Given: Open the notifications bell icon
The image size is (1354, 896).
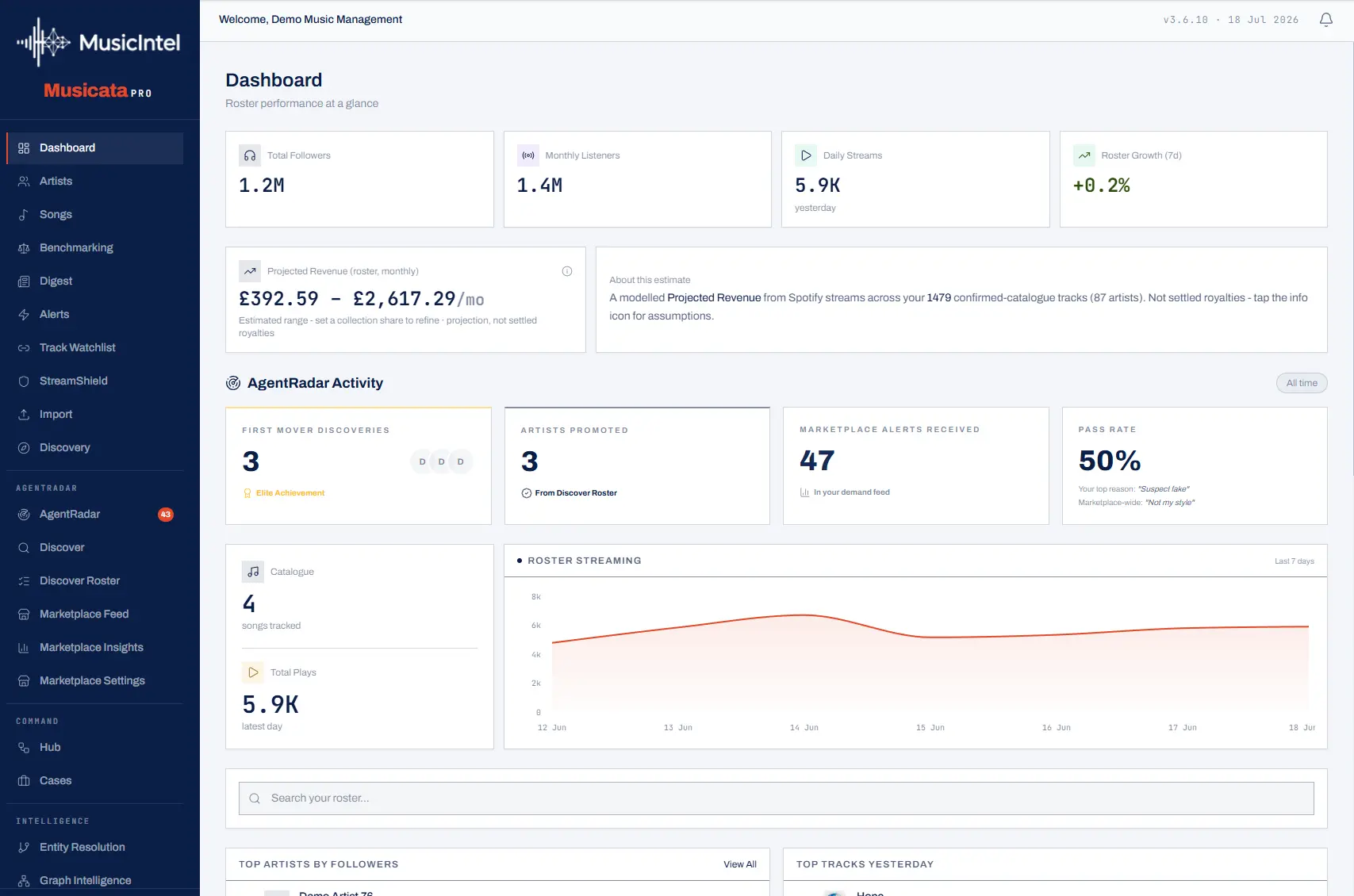Looking at the screenshot, I should pos(1325,20).
